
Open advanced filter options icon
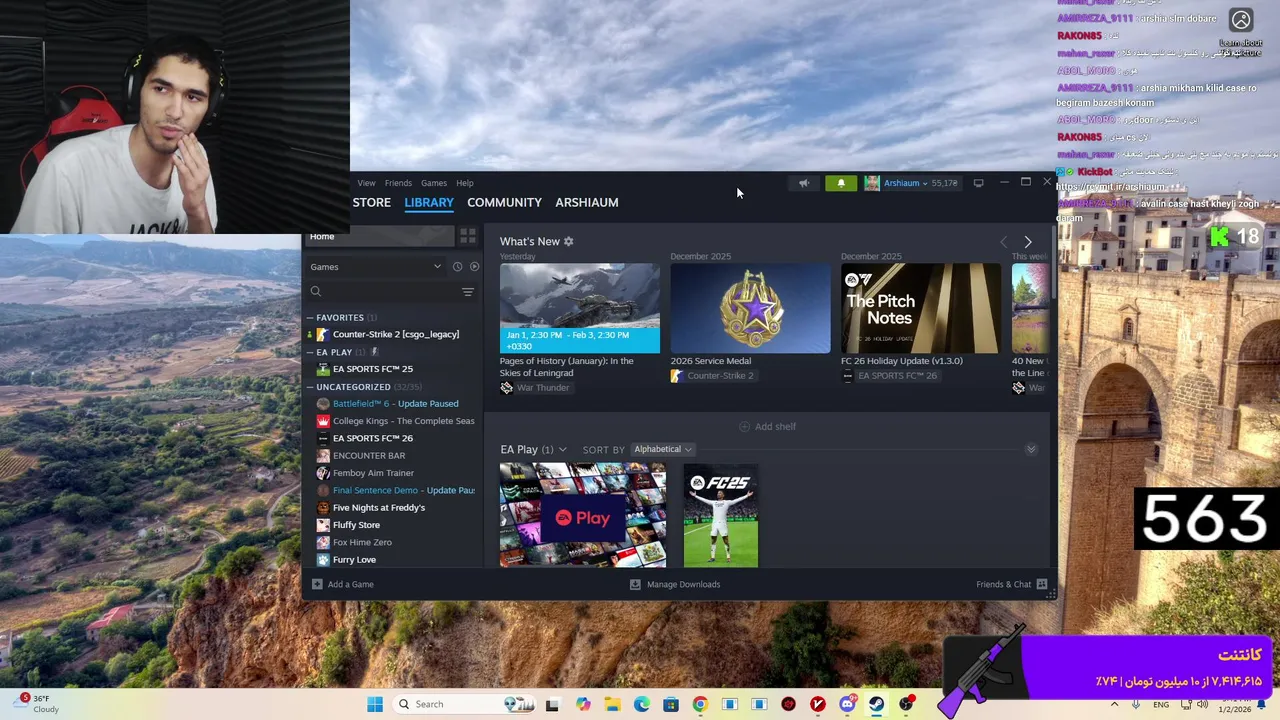coord(467,291)
